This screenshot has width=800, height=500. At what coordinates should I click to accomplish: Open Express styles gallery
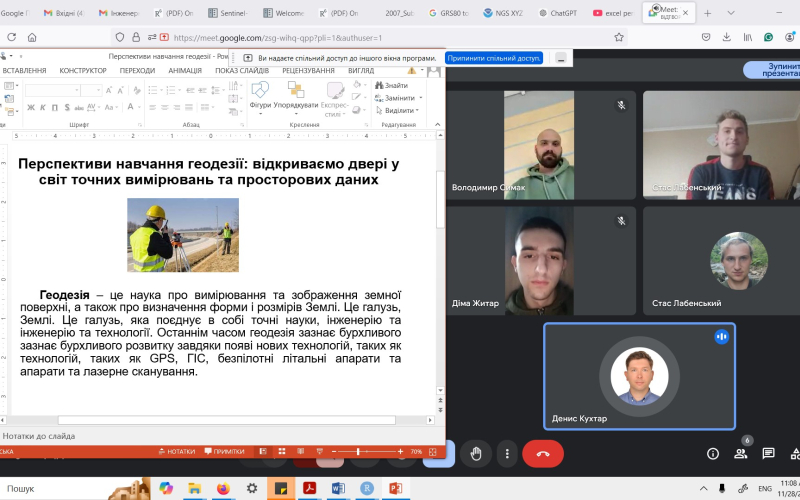(x=335, y=99)
